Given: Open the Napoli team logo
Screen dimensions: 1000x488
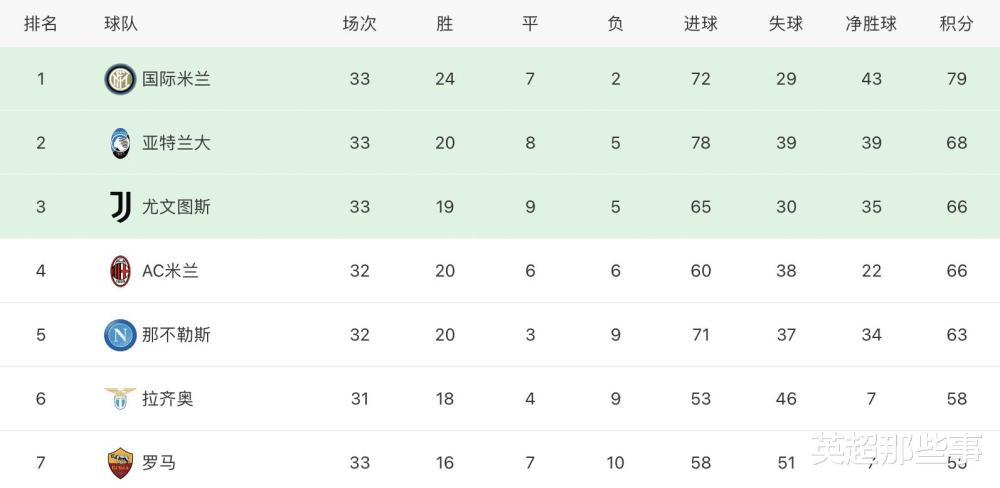Looking at the screenshot, I should coord(120,335).
